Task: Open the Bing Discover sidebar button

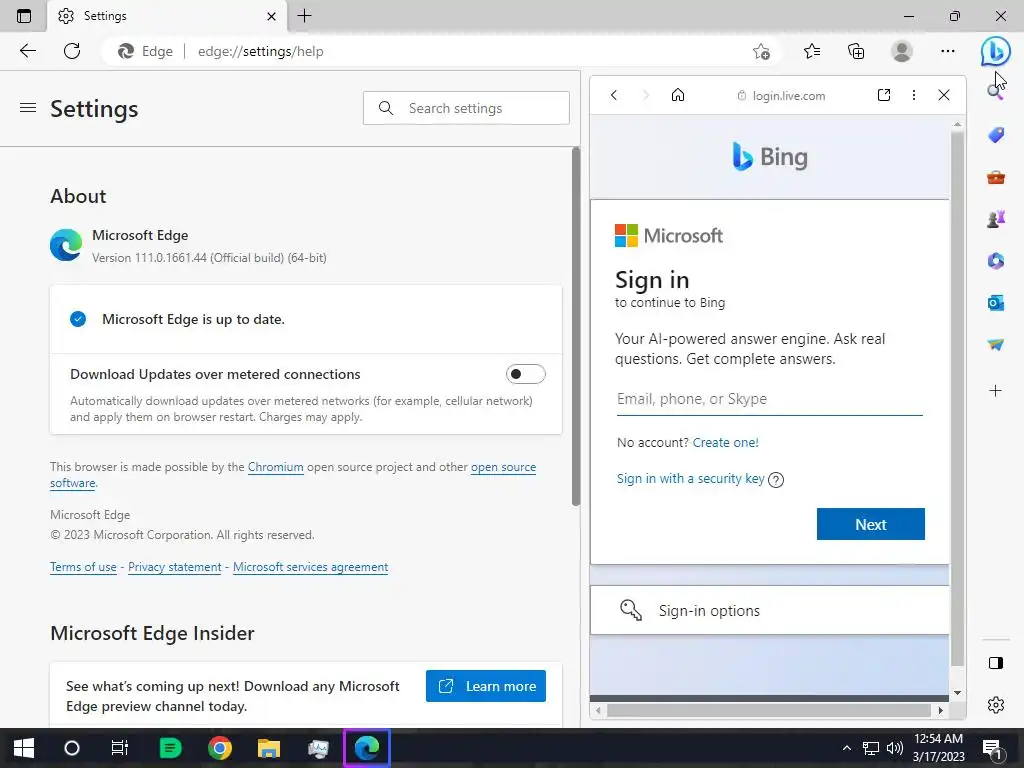Action: click(x=995, y=51)
